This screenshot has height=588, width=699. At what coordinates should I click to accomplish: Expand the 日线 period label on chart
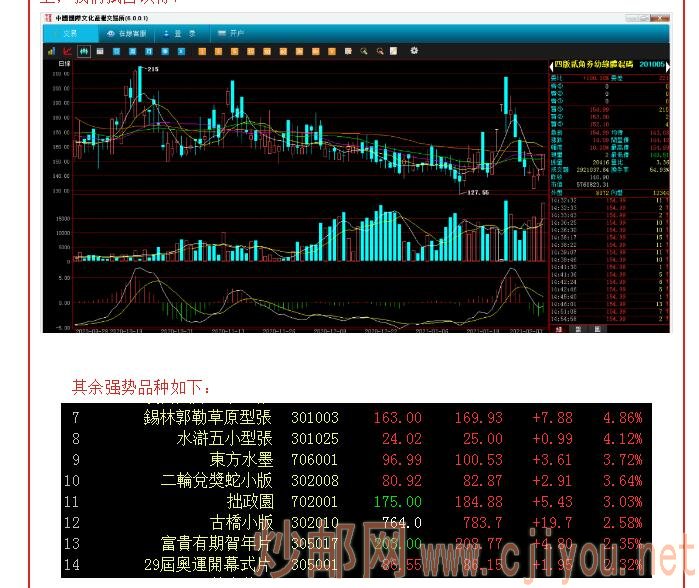(65, 63)
